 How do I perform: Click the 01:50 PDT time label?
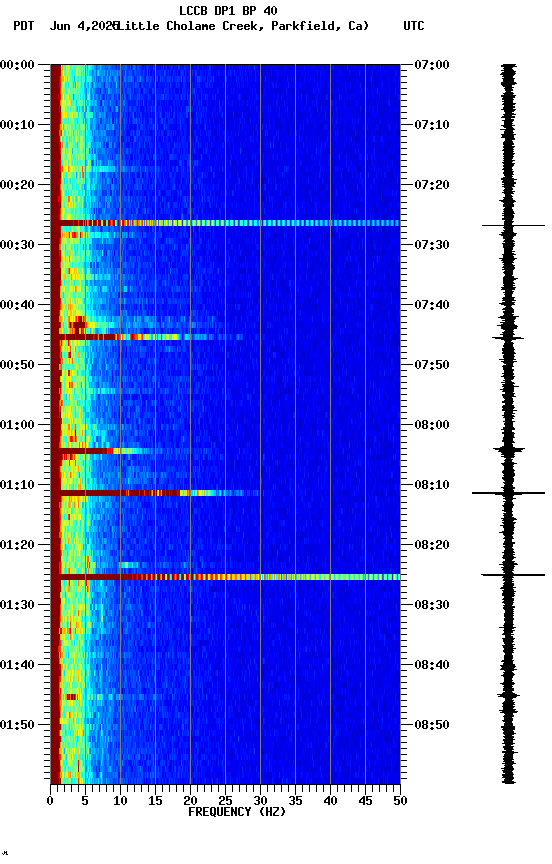pos(17,725)
